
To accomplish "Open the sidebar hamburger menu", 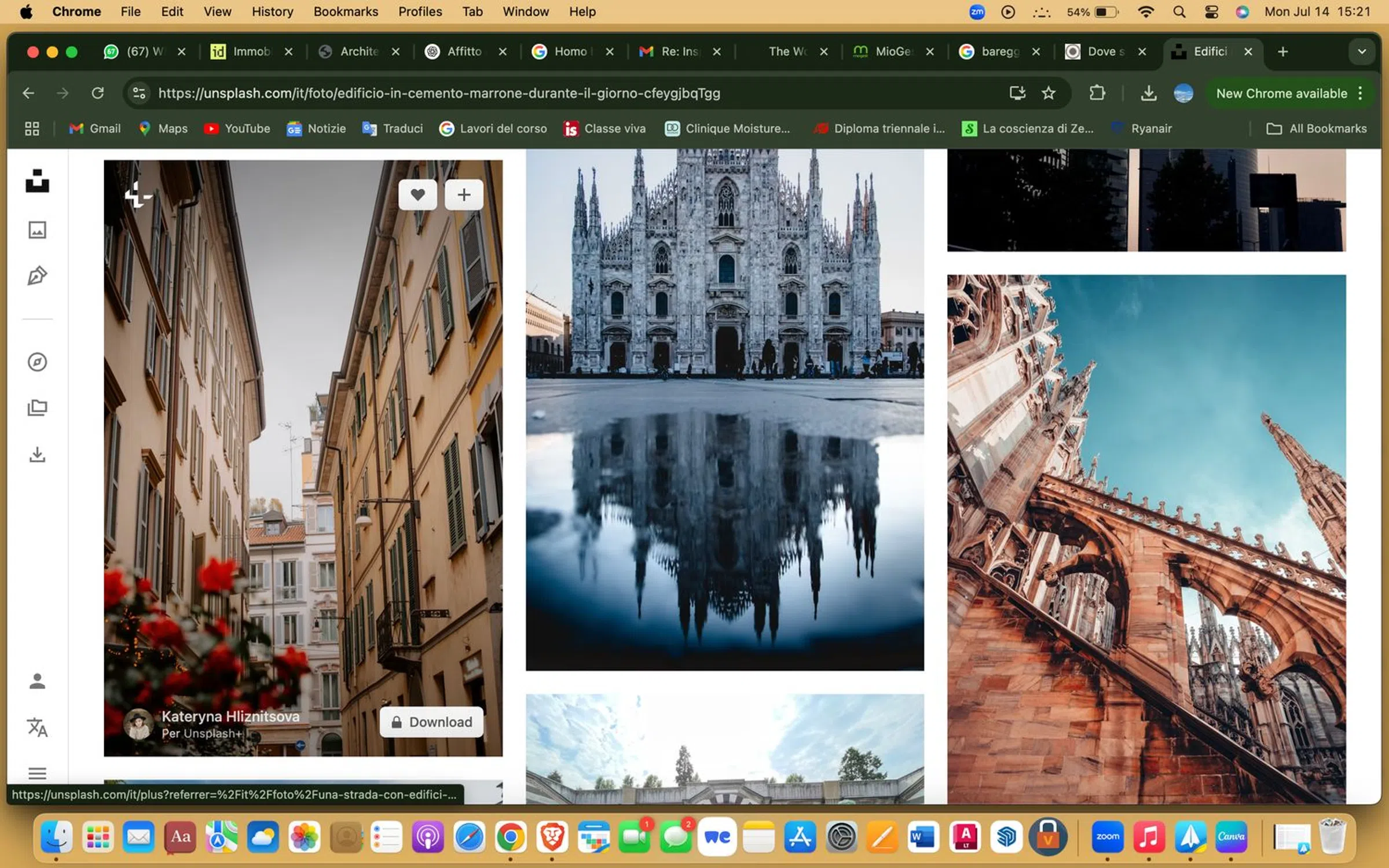I will 37,773.
